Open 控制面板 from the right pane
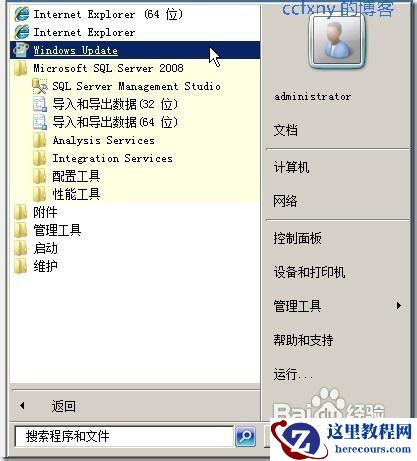Viewport: 417px width, 461px height. point(297,238)
